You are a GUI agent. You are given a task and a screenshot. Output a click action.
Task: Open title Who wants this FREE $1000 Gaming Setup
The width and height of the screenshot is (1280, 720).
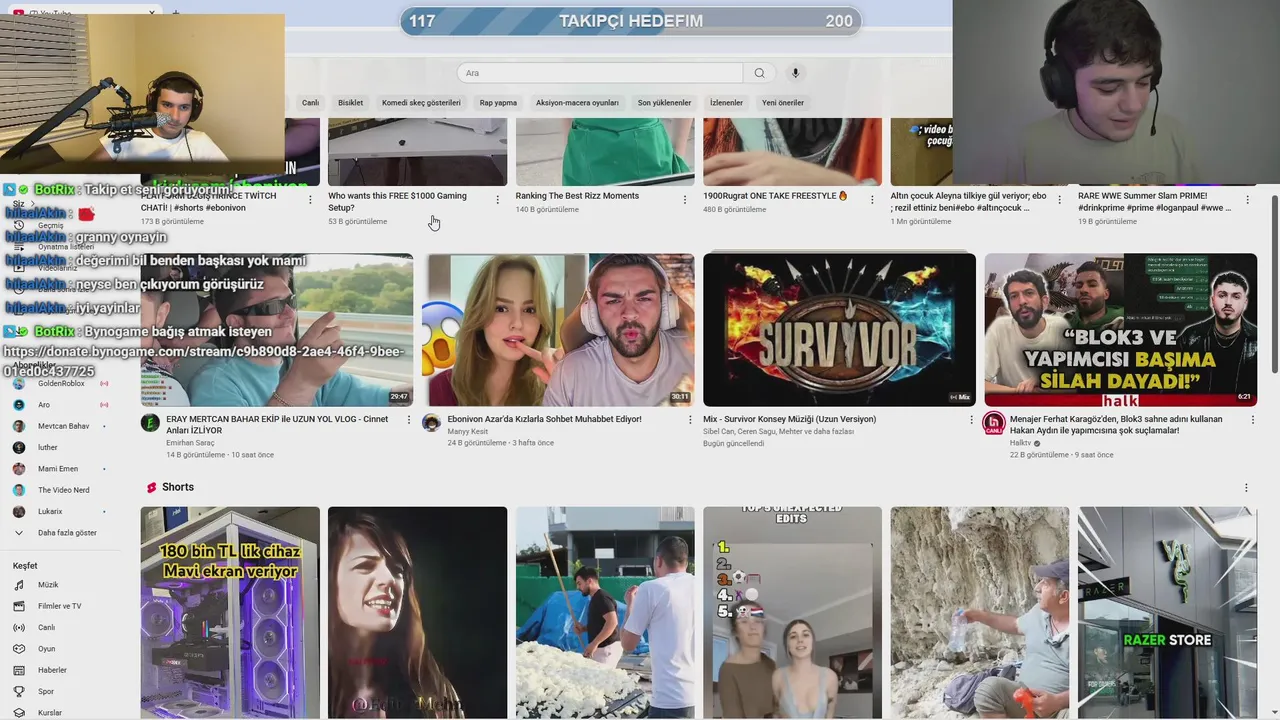point(397,202)
